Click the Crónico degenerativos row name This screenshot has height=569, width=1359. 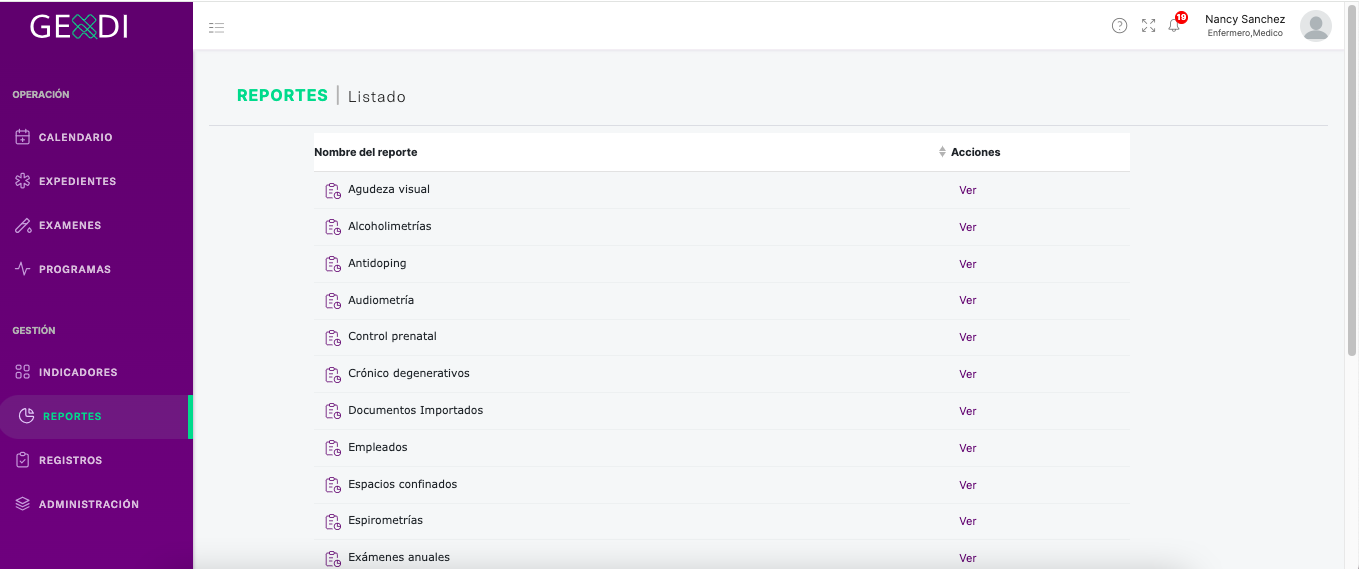(x=409, y=373)
